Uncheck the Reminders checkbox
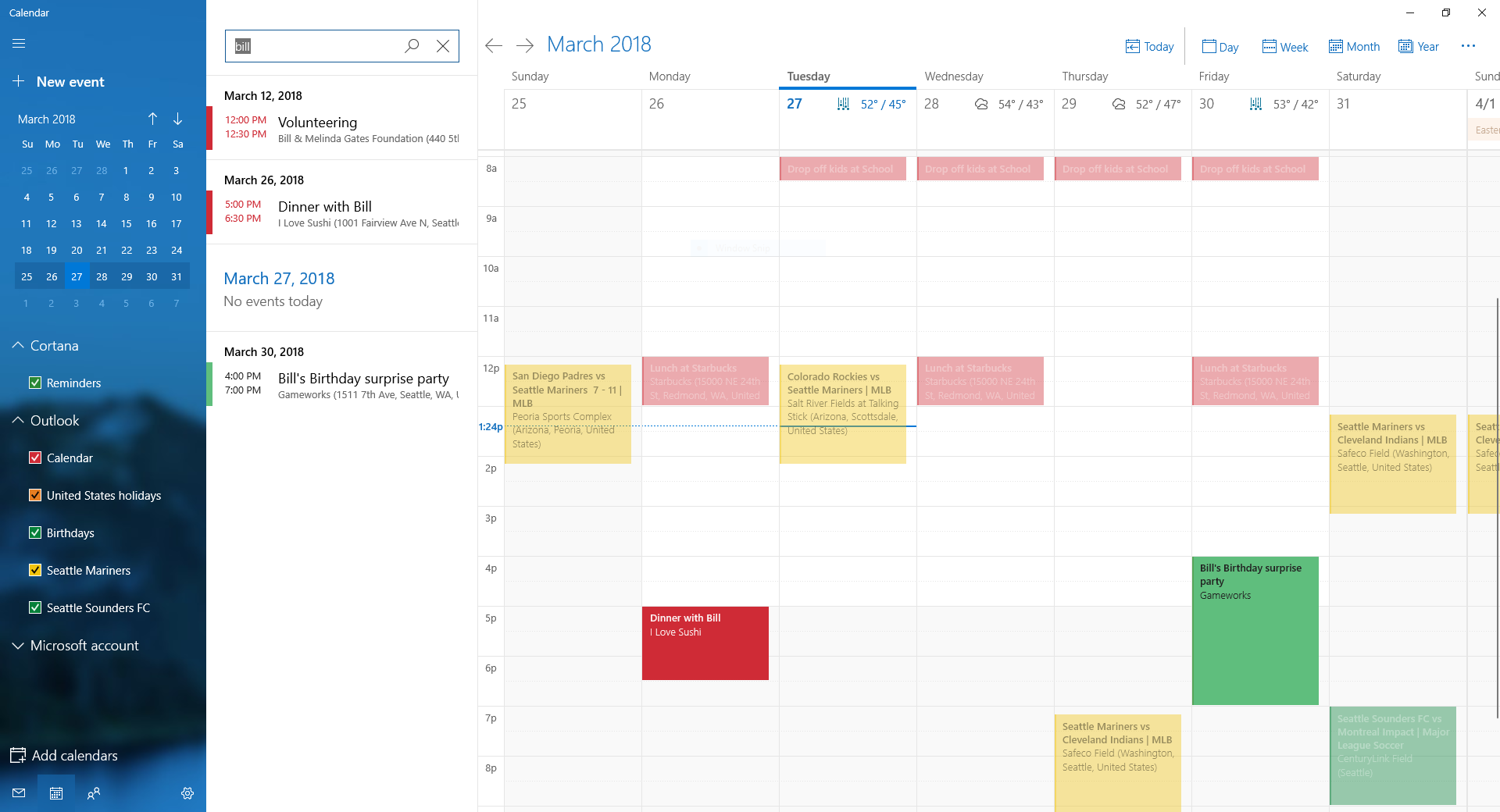This screenshot has width=1500, height=812. point(35,383)
